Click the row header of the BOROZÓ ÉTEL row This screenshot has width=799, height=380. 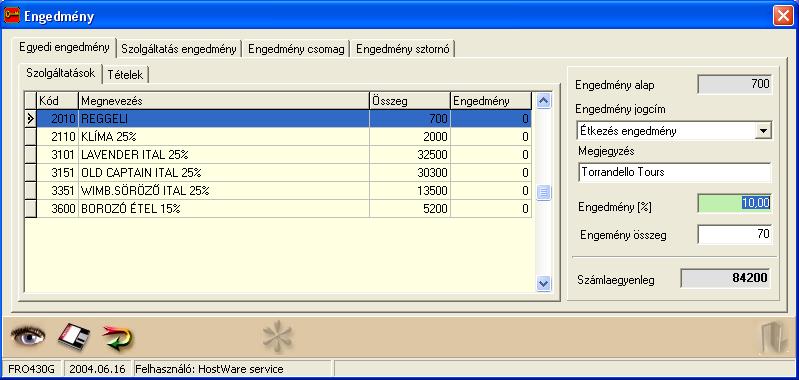coord(31,209)
